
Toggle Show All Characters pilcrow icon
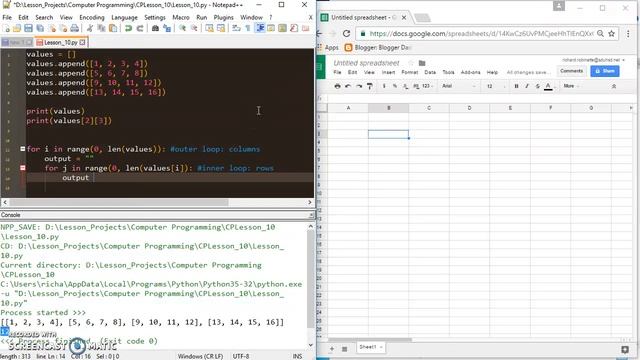248,28
